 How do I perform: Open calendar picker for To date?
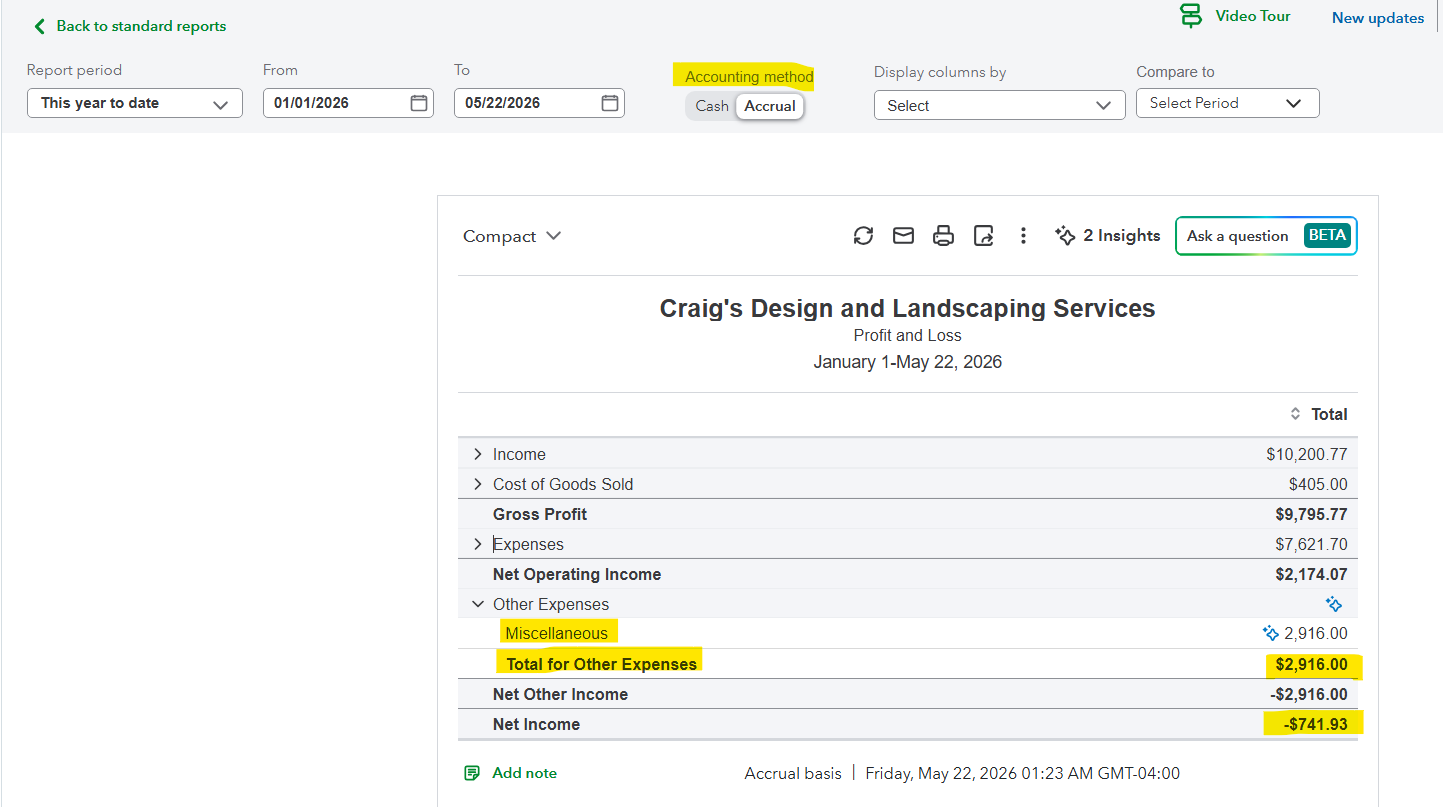pyautogui.click(x=610, y=103)
